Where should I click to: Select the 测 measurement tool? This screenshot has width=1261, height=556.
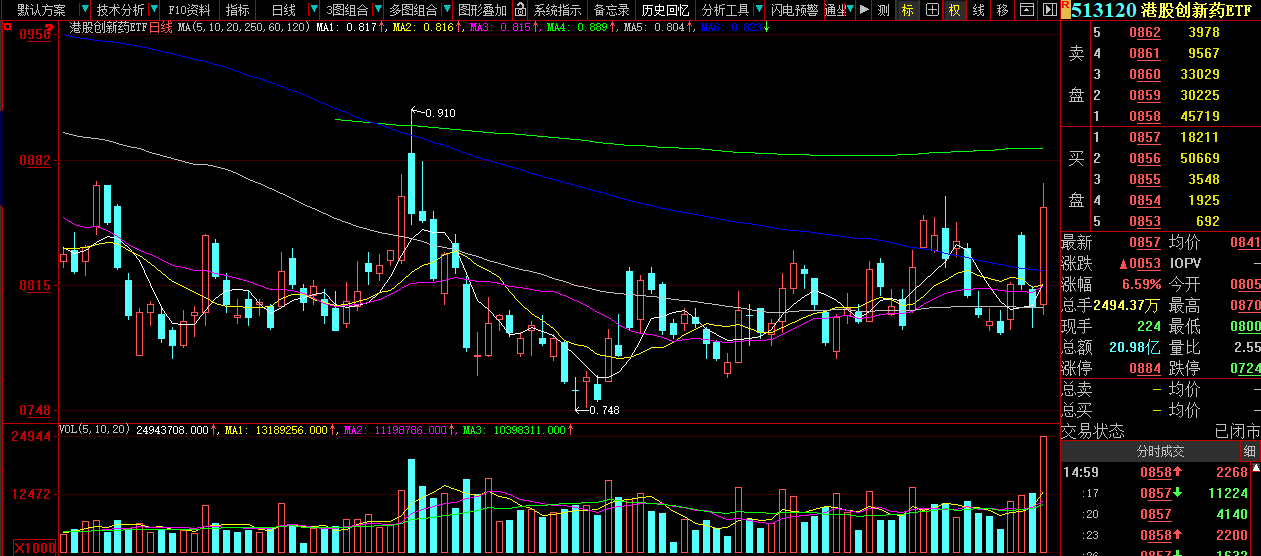click(883, 10)
